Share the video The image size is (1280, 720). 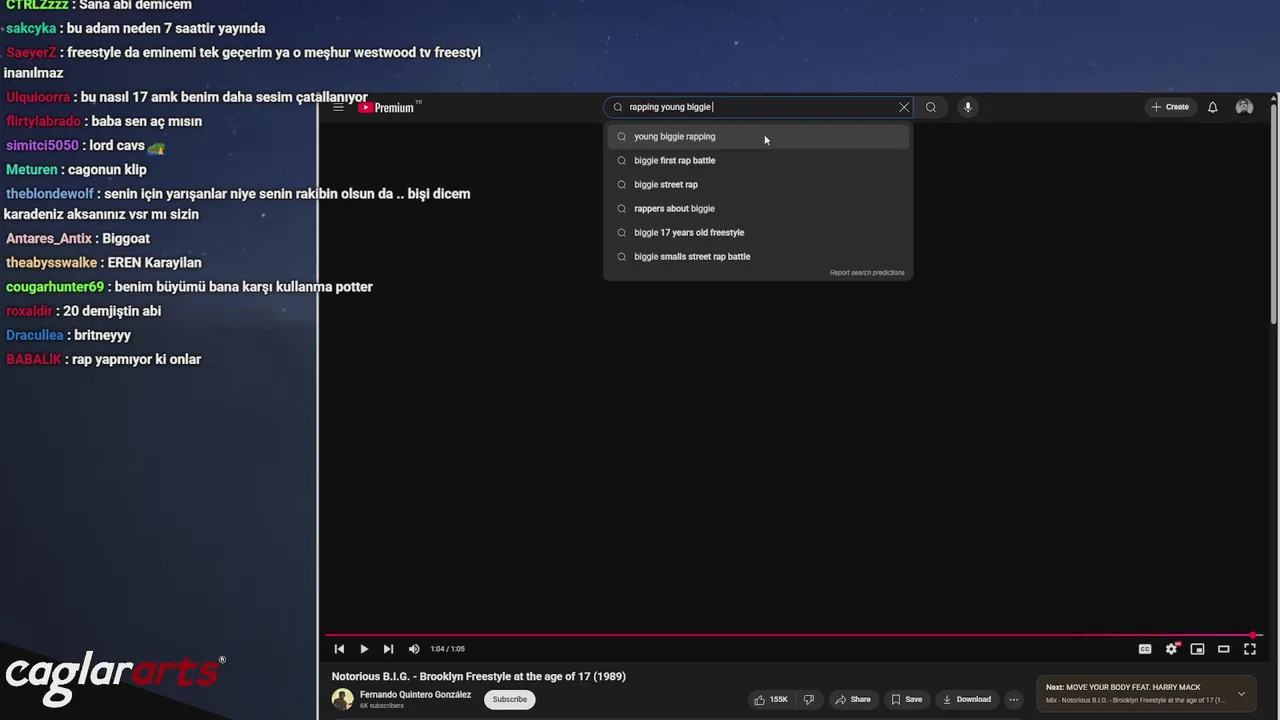(853, 699)
